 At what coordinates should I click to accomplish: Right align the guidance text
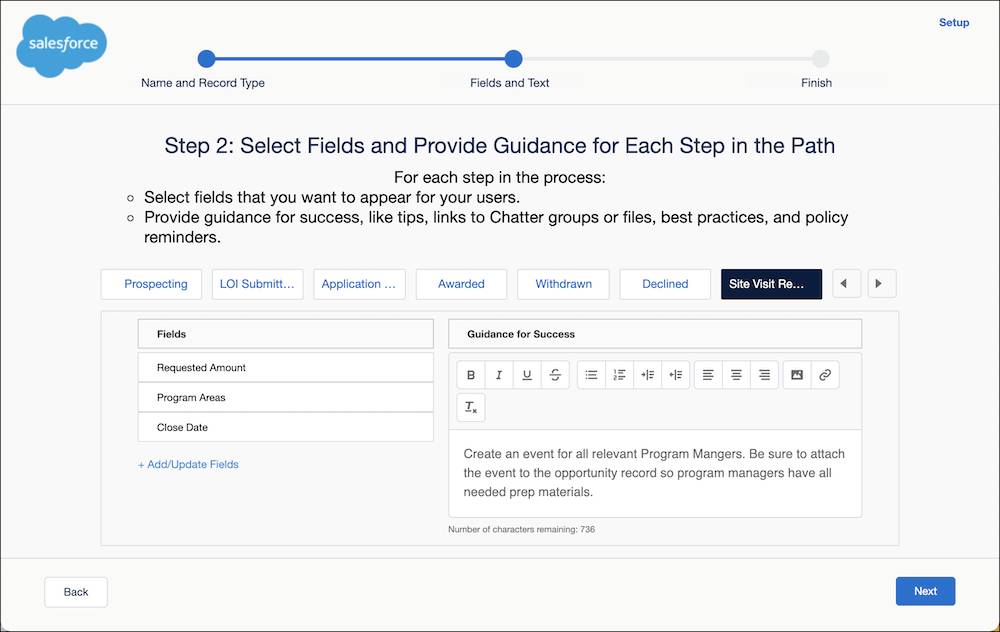(x=764, y=374)
